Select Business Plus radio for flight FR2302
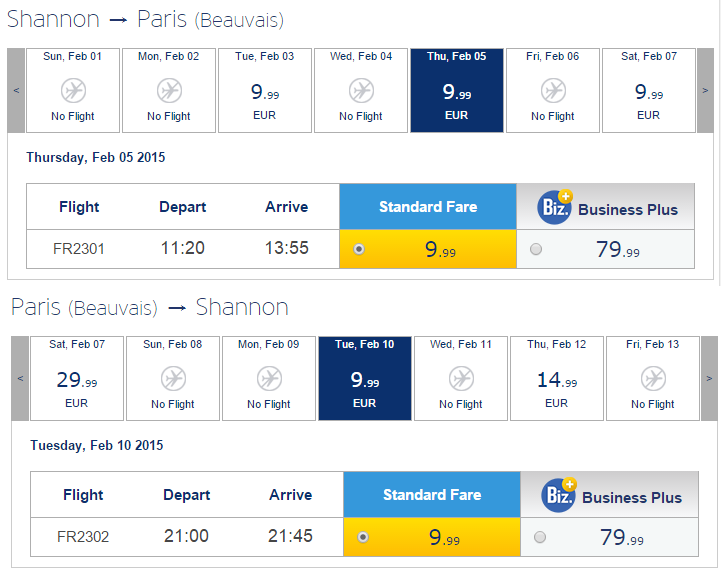 click(540, 537)
